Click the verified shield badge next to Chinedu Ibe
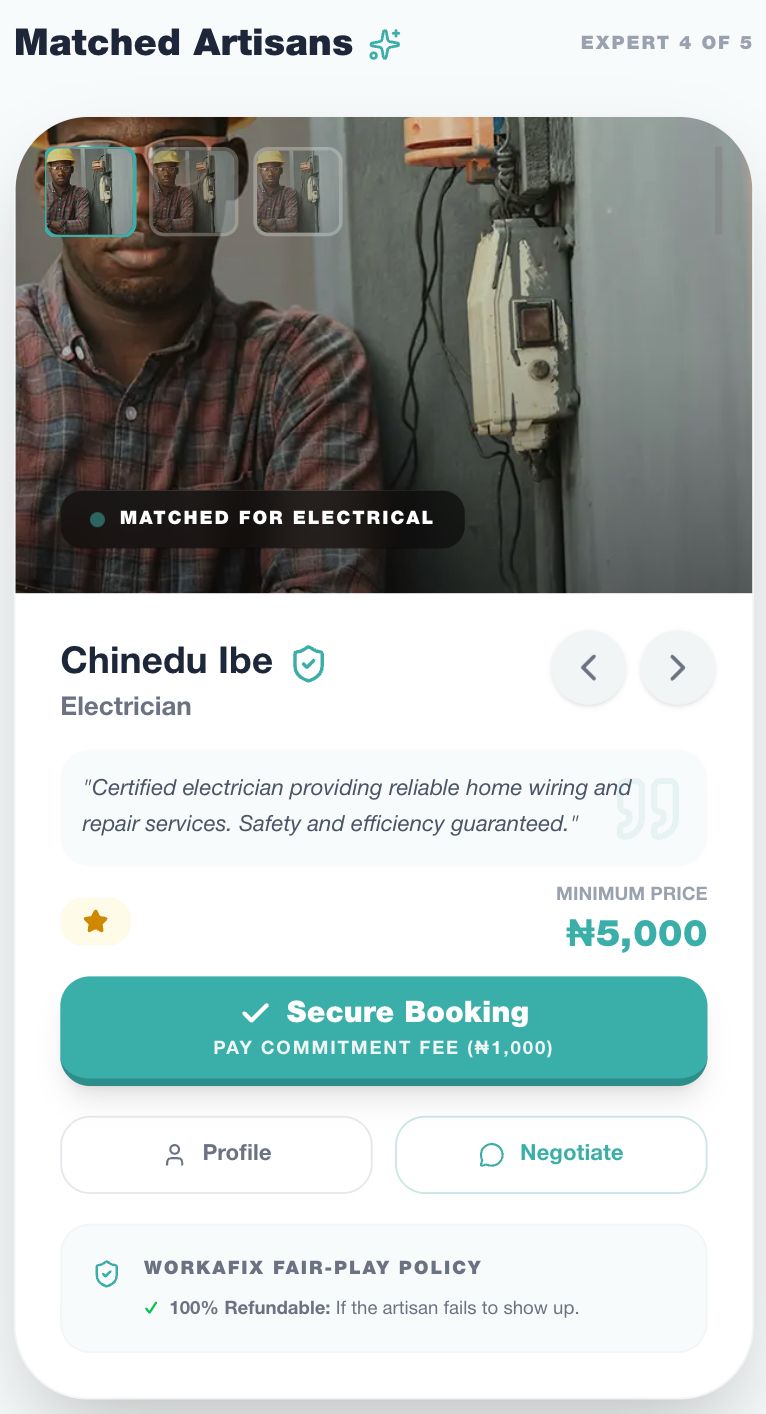This screenshot has height=1414, width=766. [308, 663]
